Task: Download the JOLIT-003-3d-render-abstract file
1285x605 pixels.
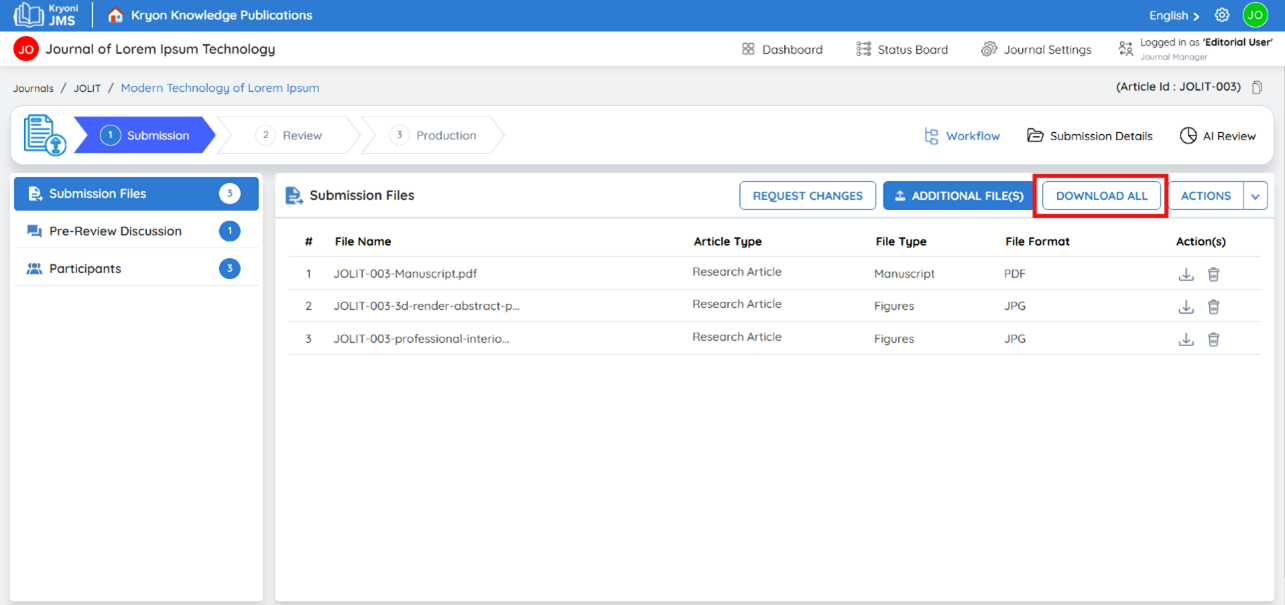Action: coord(1186,307)
